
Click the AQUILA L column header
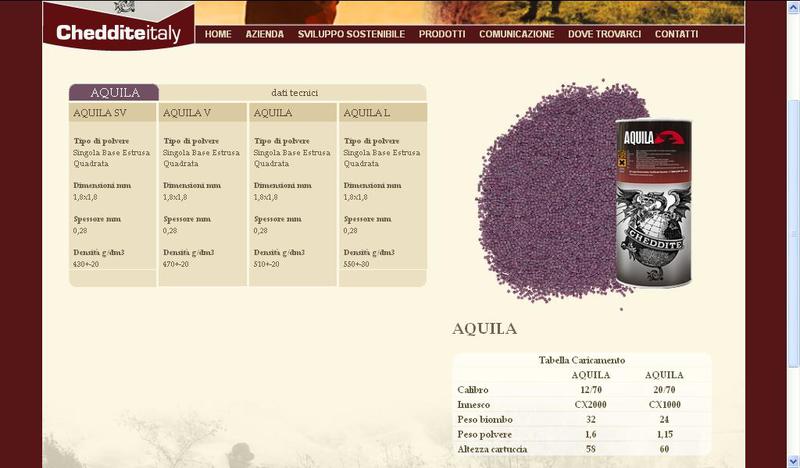point(383,112)
